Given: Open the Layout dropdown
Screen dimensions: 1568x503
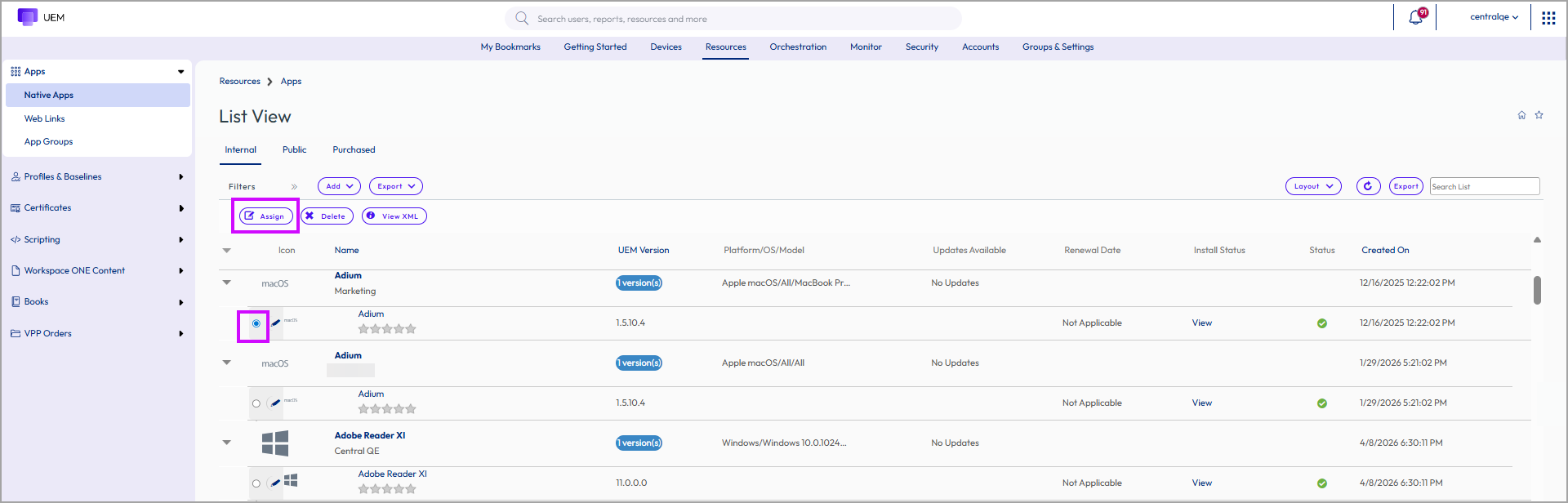Looking at the screenshot, I should pos(1313,186).
